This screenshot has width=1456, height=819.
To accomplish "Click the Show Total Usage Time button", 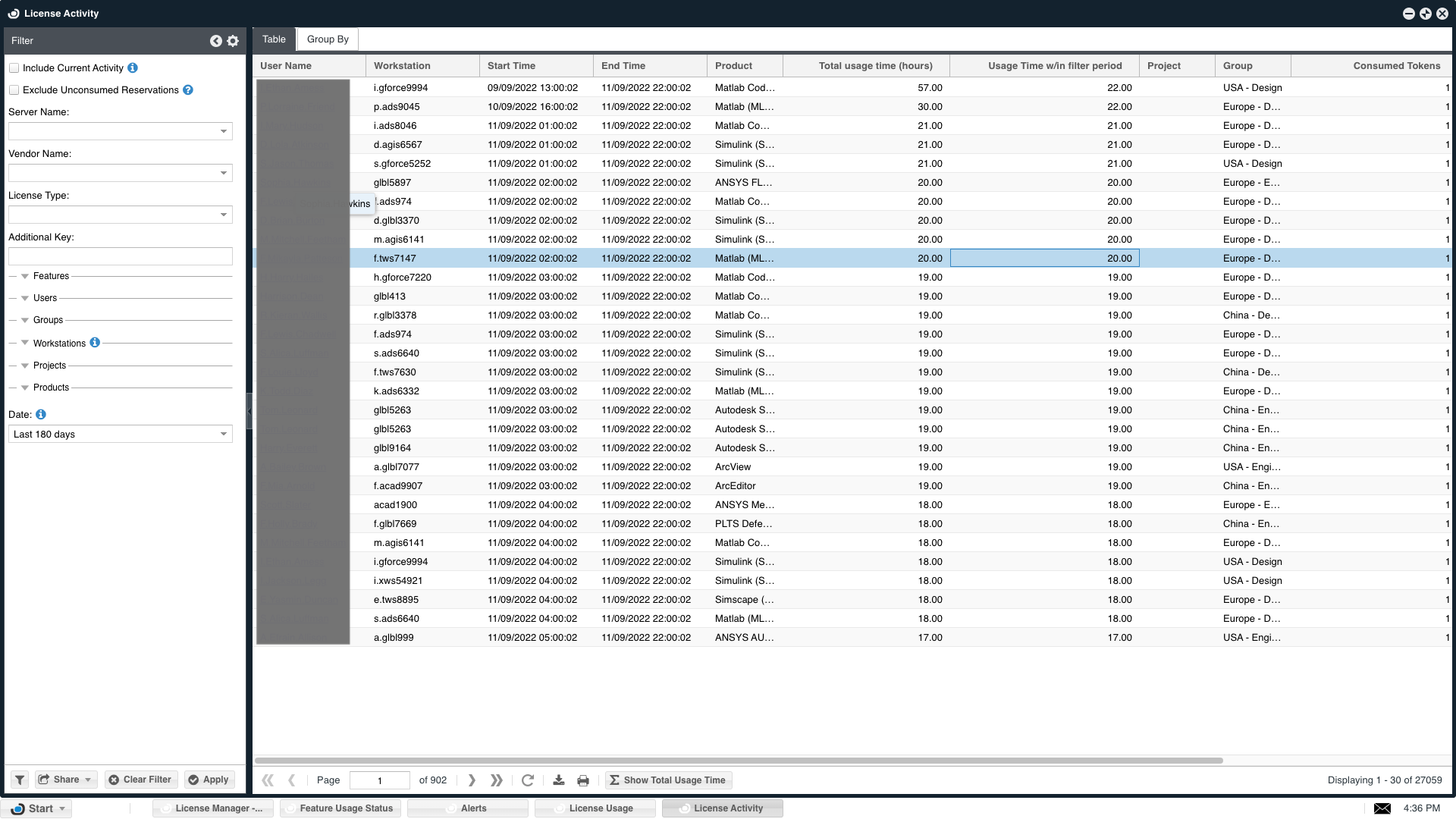I will (x=667, y=780).
